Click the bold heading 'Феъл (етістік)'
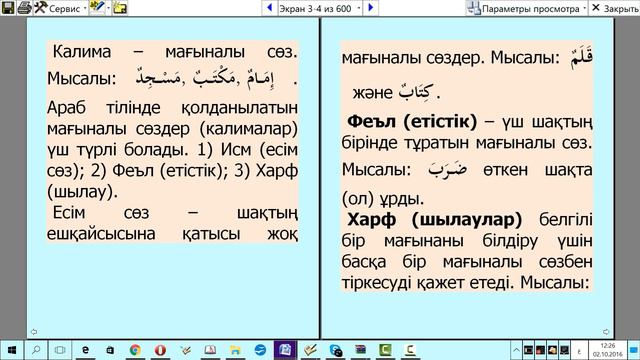 (412, 121)
